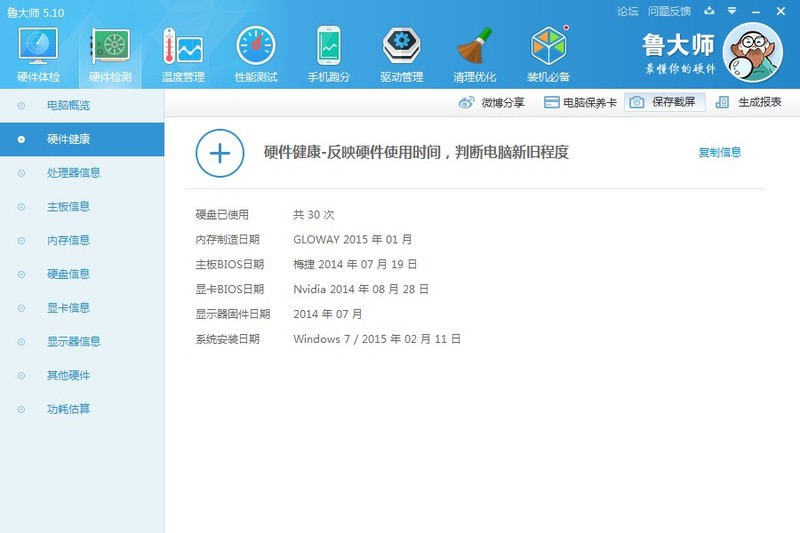This screenshot has height=533, width=800.
Task: Click value 梅捷 2014 年 07 月 19 日
Action: point(355,264)
